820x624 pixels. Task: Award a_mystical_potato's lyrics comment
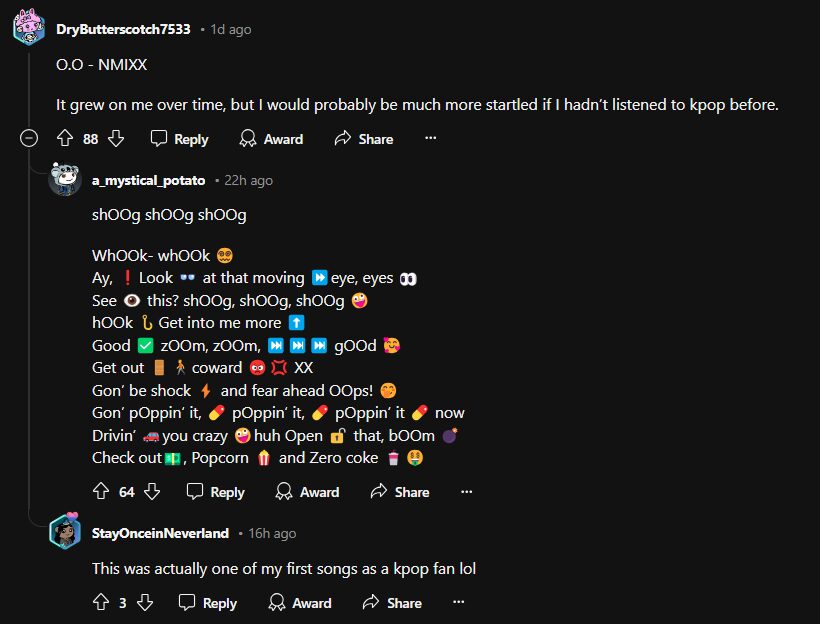306,491
